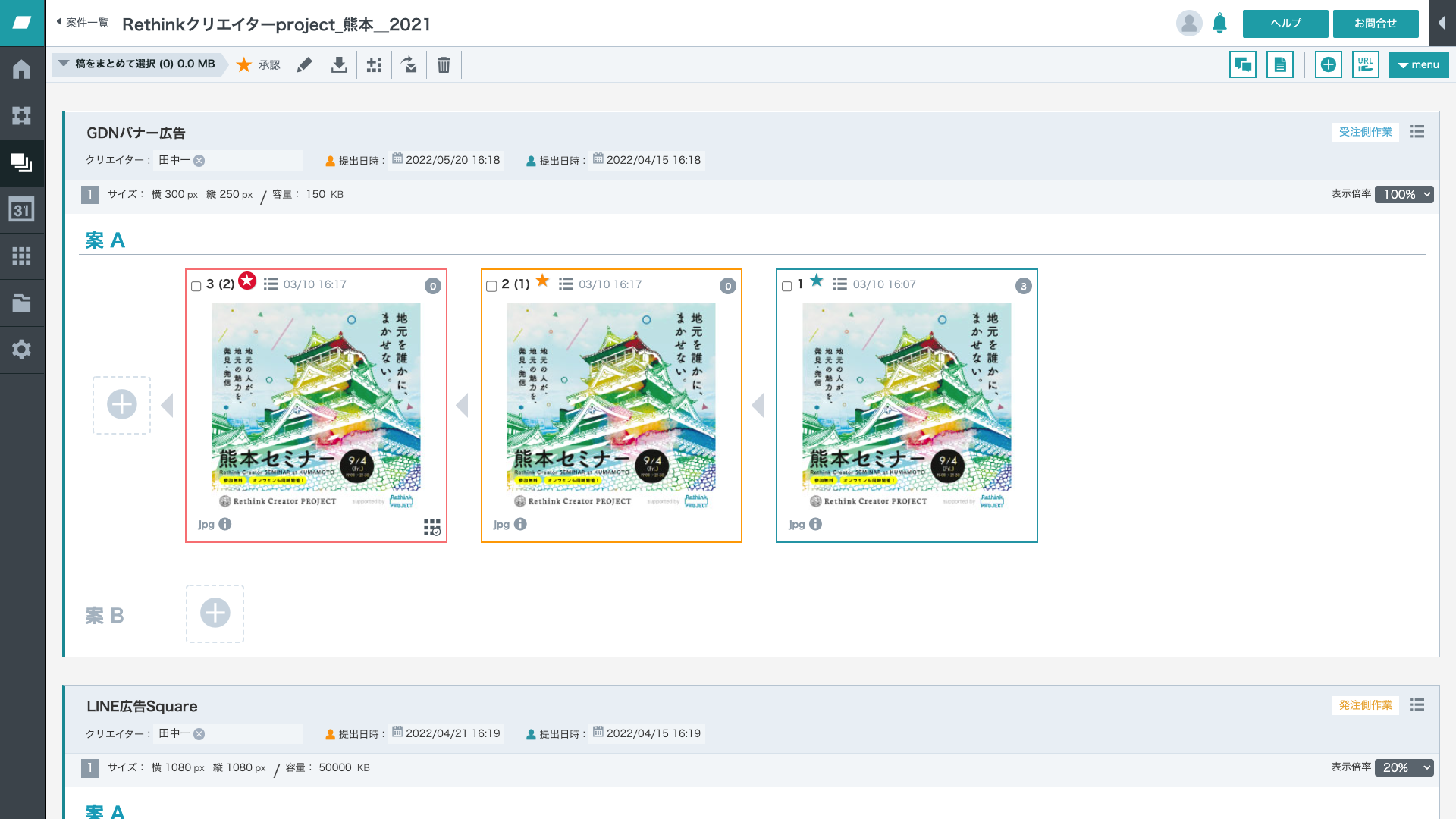
Task: Click the list icon on draft 2 (1)
Action: [x=566, y=284]
